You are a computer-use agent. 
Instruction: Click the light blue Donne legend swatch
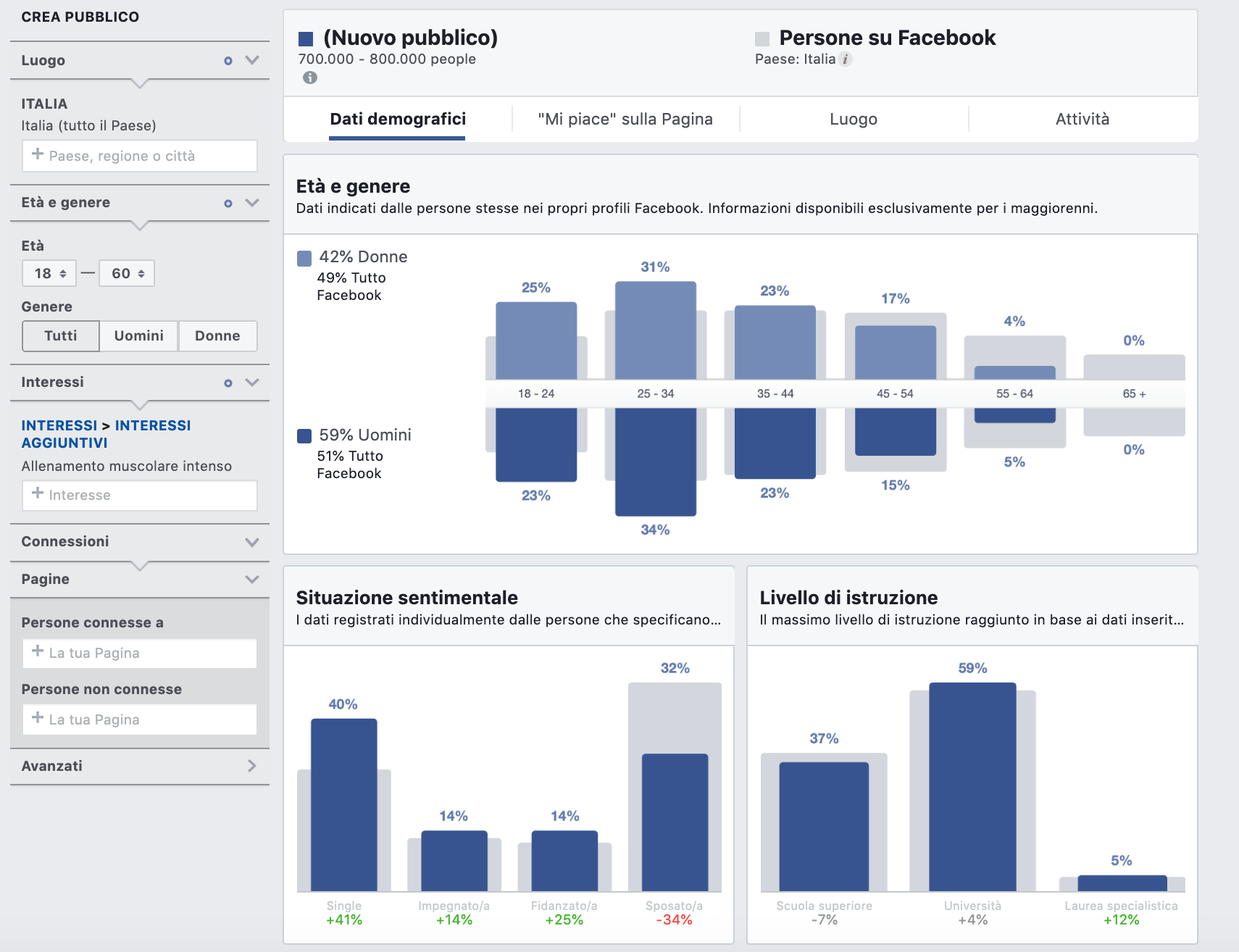coord(304,258)
